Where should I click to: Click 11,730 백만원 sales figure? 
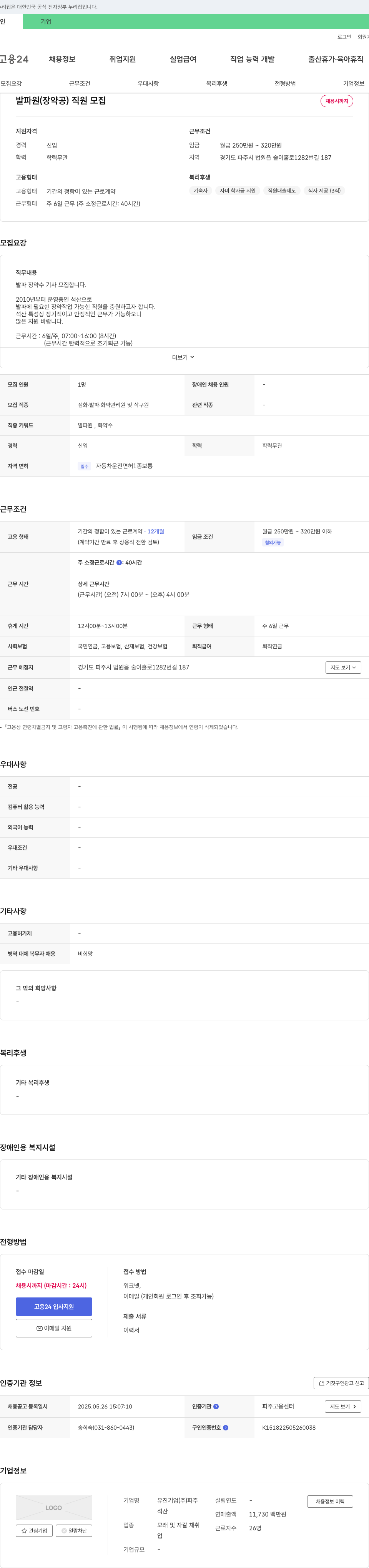(267, 1515)
